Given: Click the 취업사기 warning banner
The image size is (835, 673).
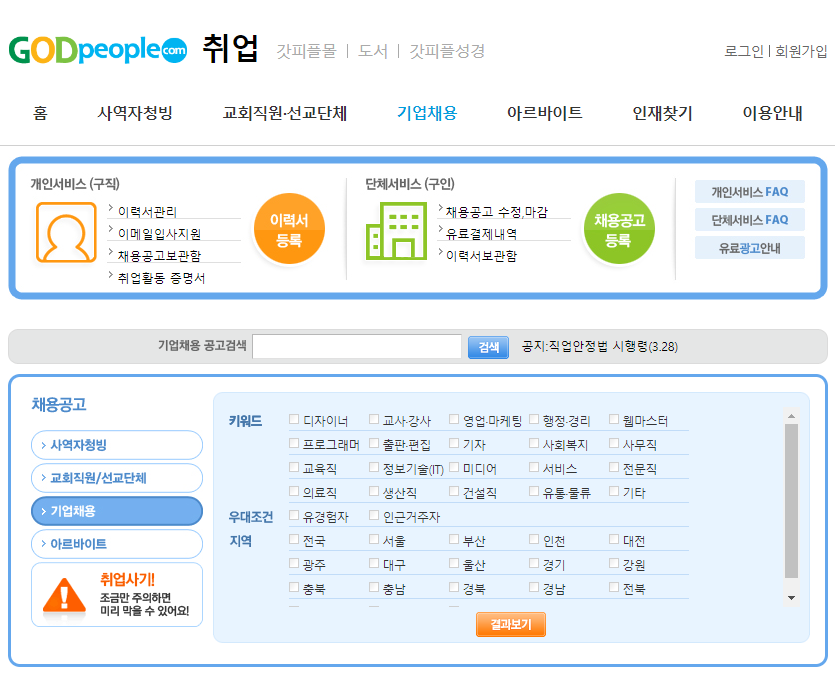Looking at the screenshot, I should point(117,595).
